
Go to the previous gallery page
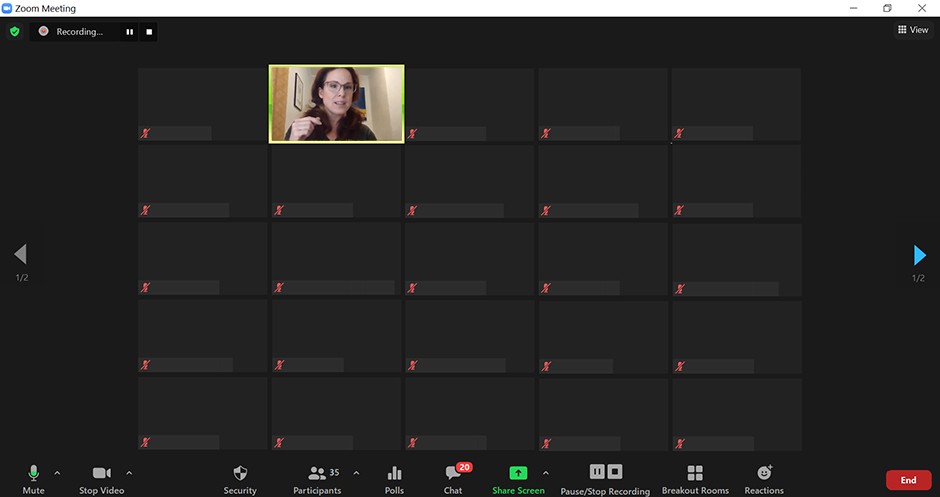point(20,254)
